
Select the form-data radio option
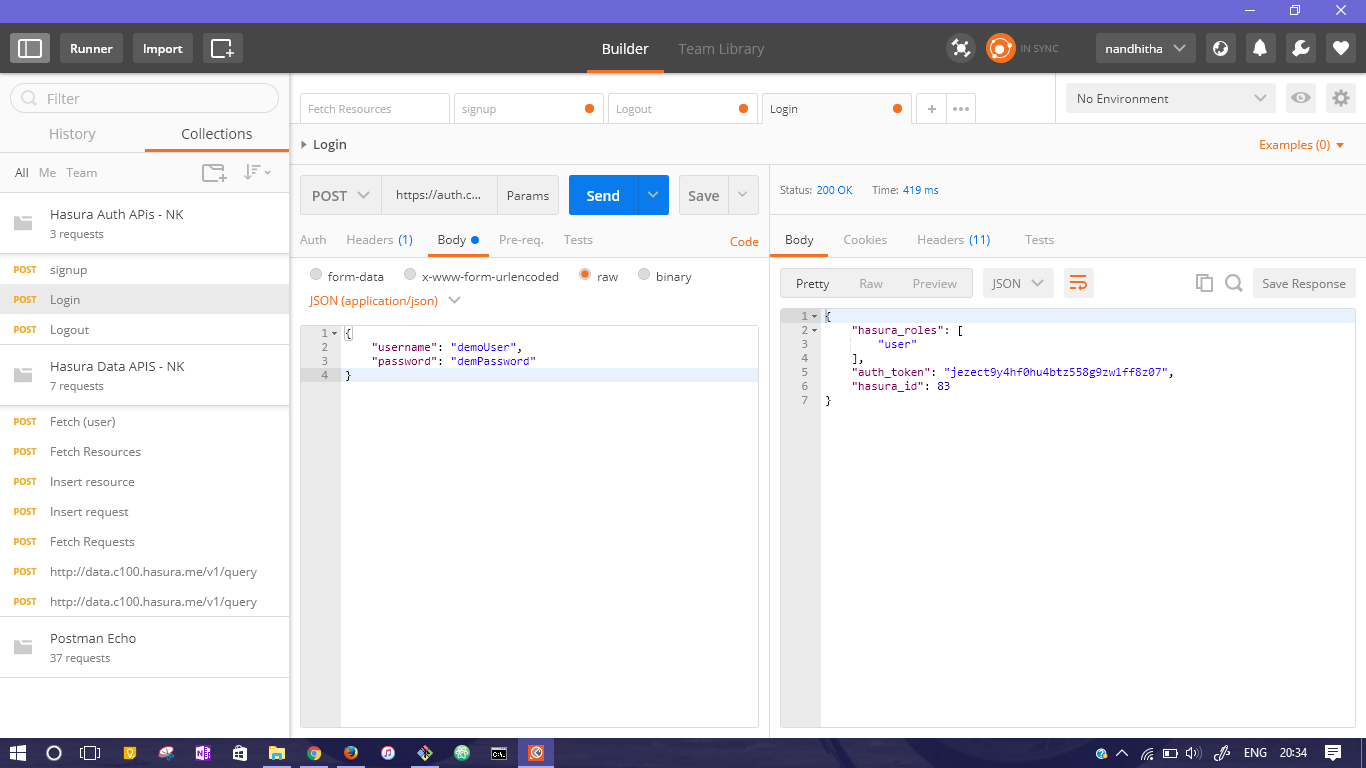coord(316,275)
